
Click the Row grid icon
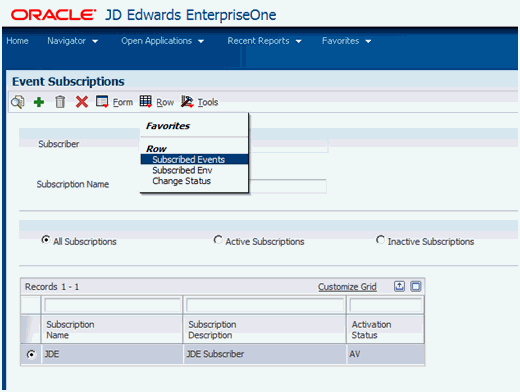pos(146,101)
